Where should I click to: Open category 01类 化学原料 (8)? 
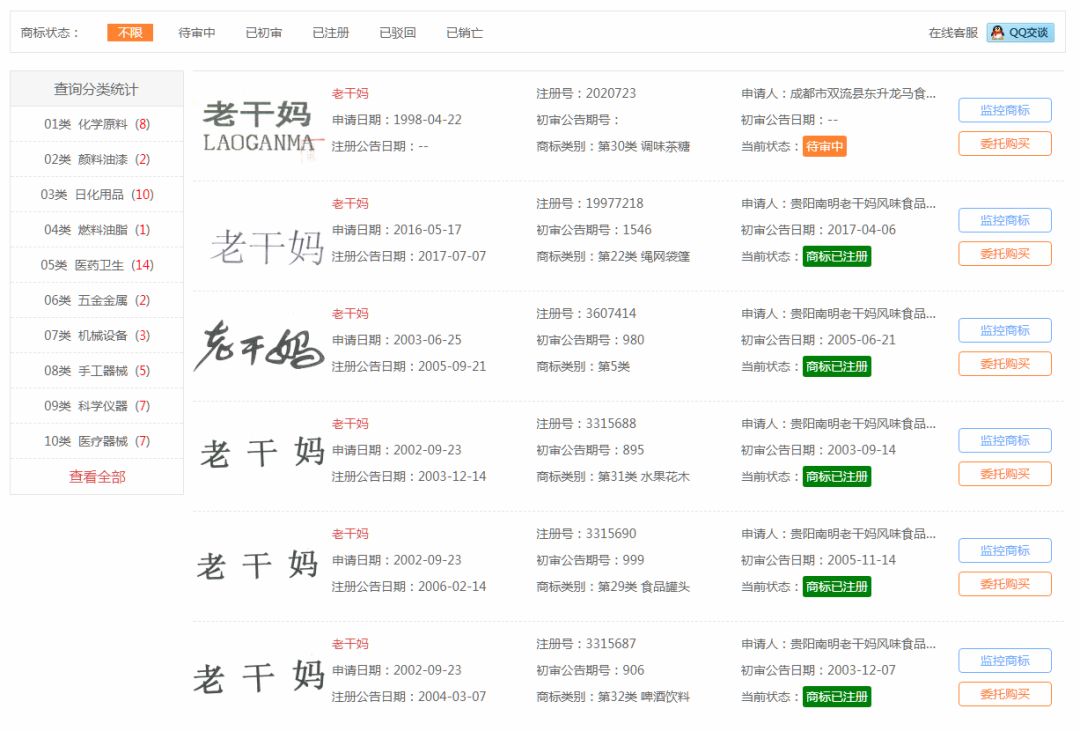click(x=97, y=124)
